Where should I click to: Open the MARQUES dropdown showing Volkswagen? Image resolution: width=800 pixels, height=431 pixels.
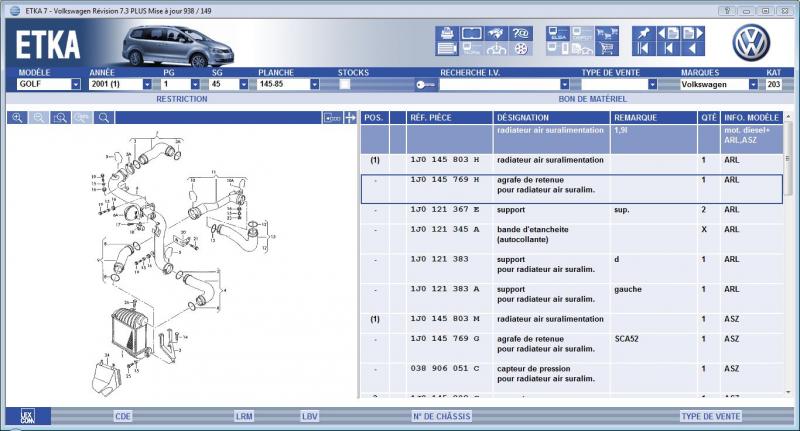[x=753, y=84]
